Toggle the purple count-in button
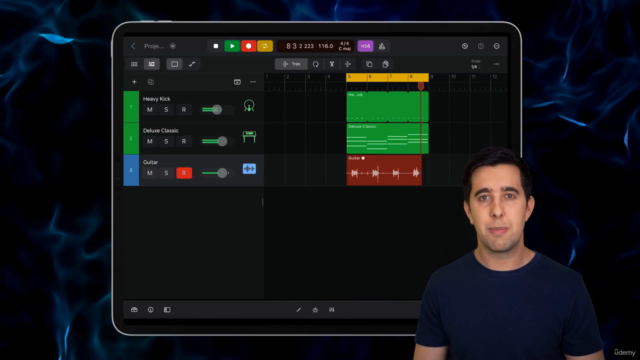The image size is (640, 360). point(365,46)
